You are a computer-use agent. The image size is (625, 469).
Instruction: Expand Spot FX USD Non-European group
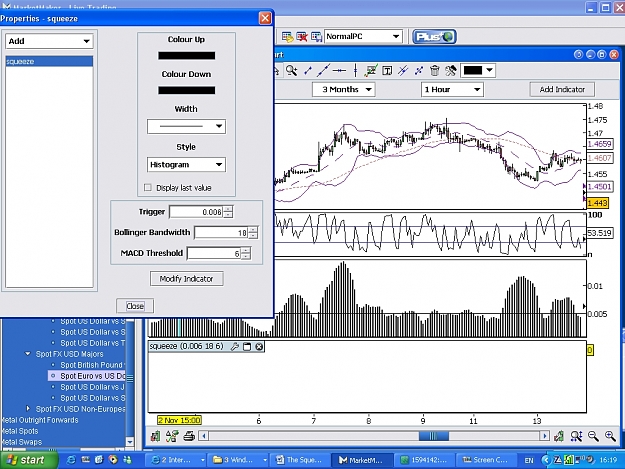coord(28,408)
